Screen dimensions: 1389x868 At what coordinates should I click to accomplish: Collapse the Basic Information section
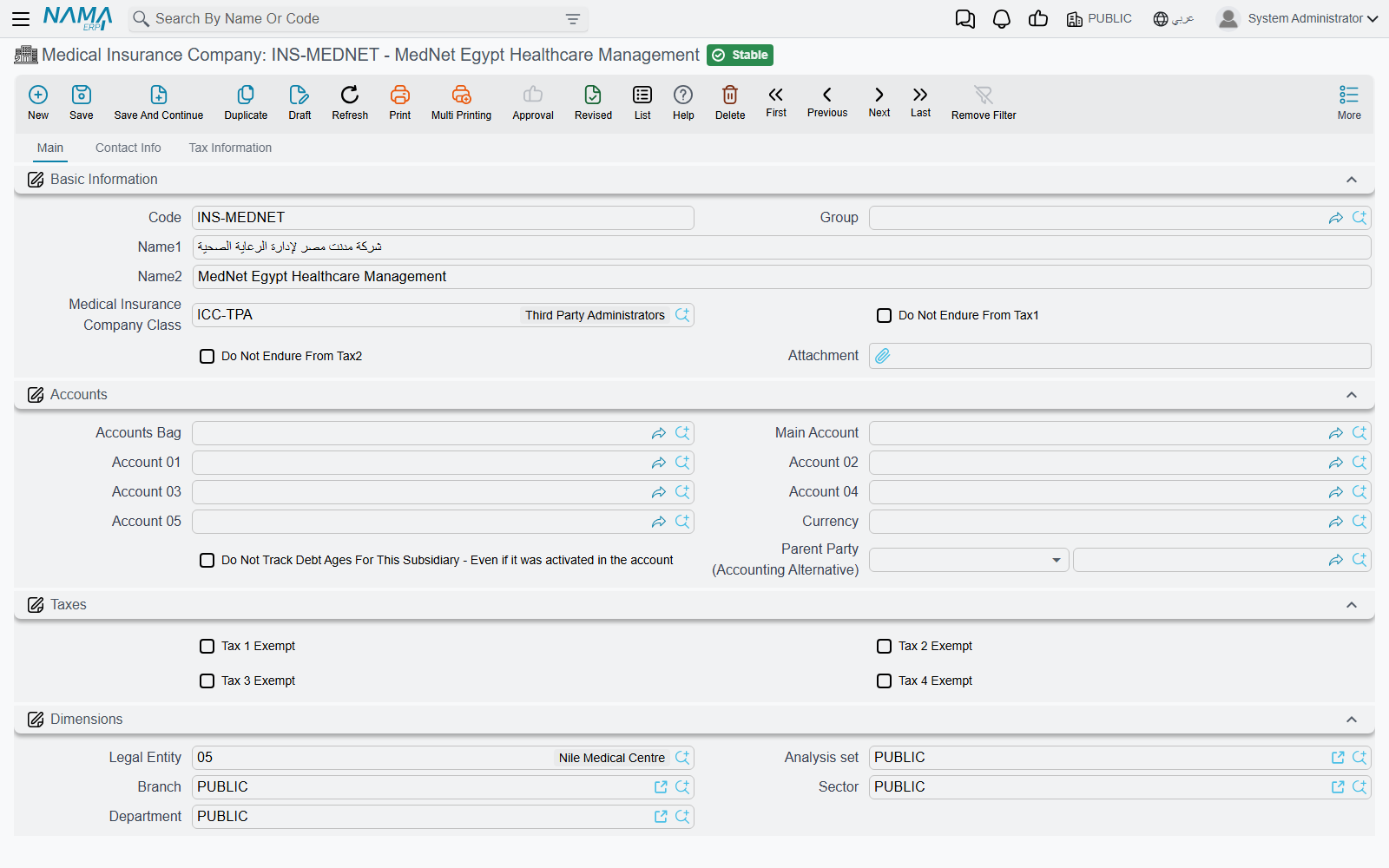click(x=1352, y=180)
